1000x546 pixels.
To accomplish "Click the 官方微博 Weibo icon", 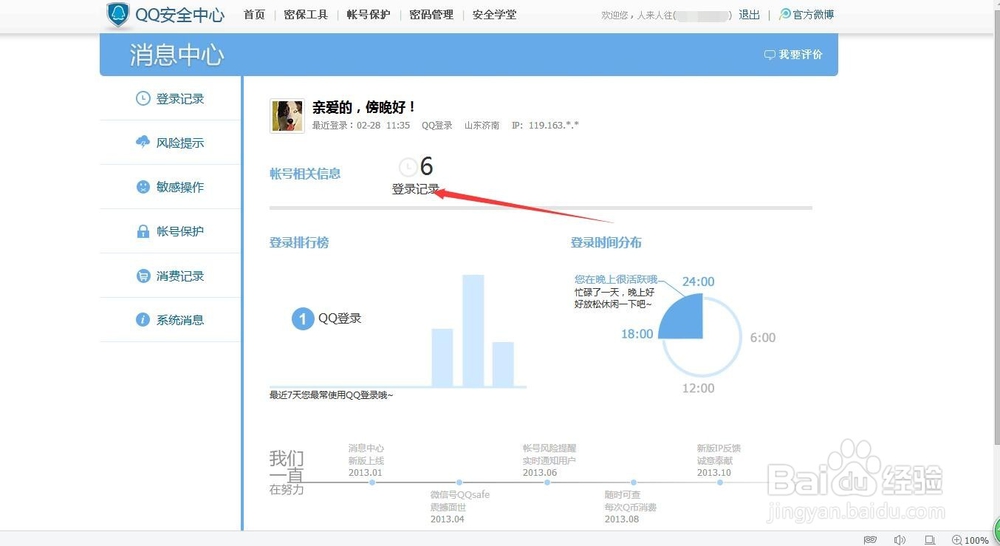I will (785, 14).
